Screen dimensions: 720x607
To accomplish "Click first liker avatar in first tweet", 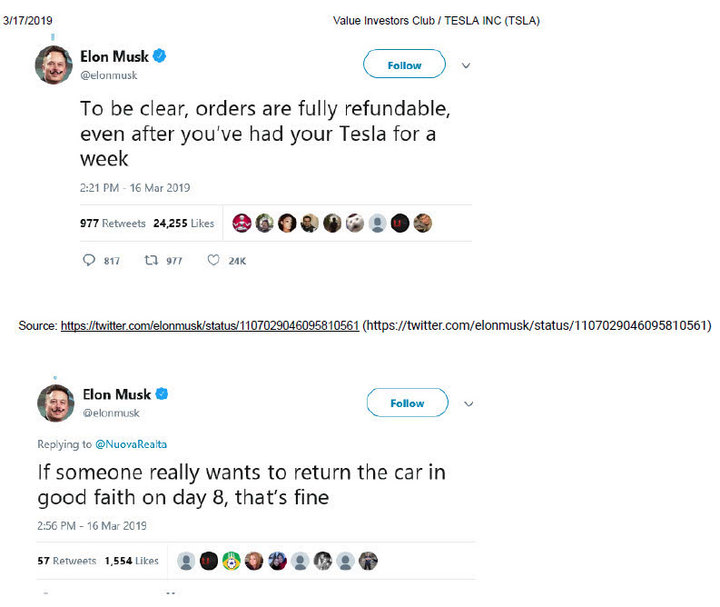I will tap(241, 223).
